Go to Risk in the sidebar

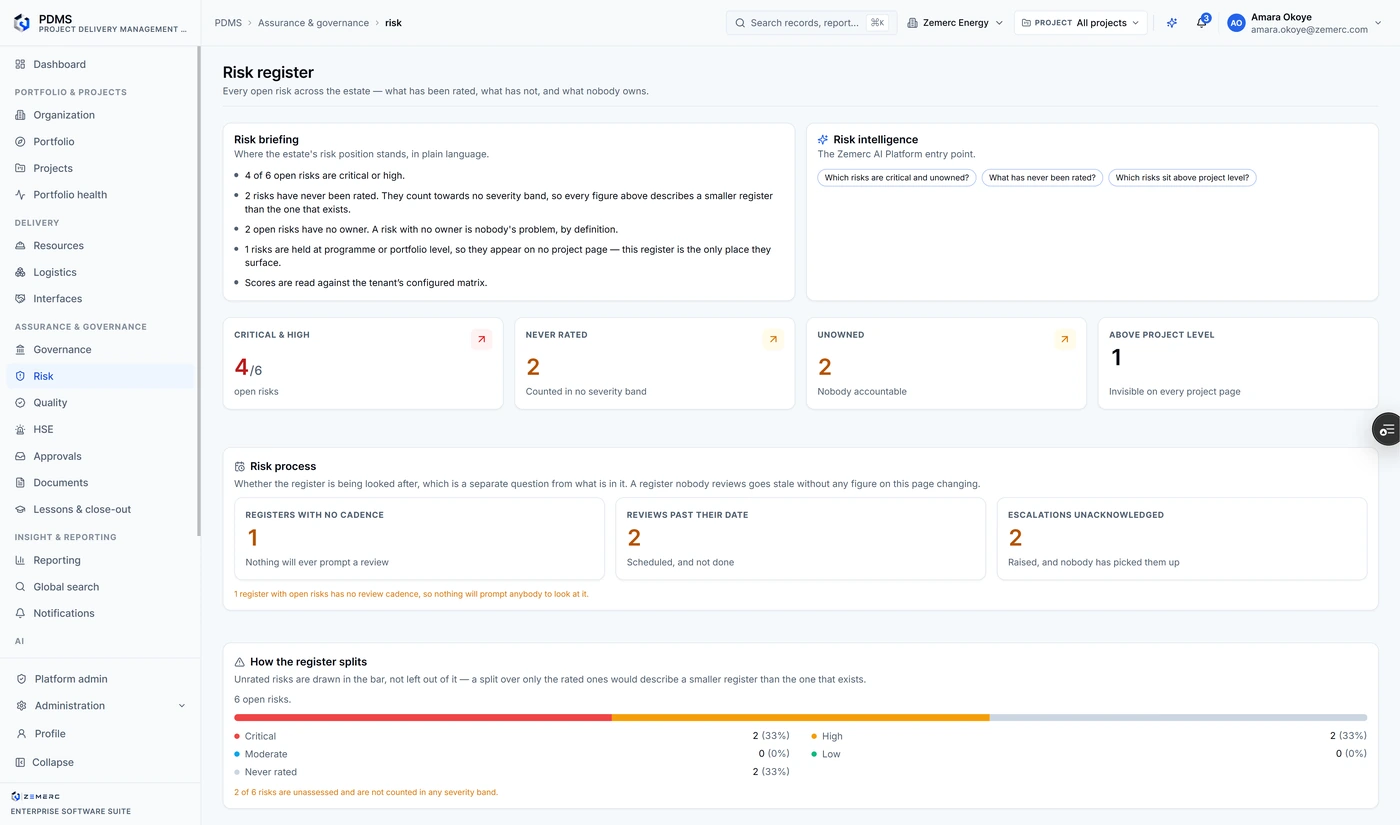coord(101,376)
